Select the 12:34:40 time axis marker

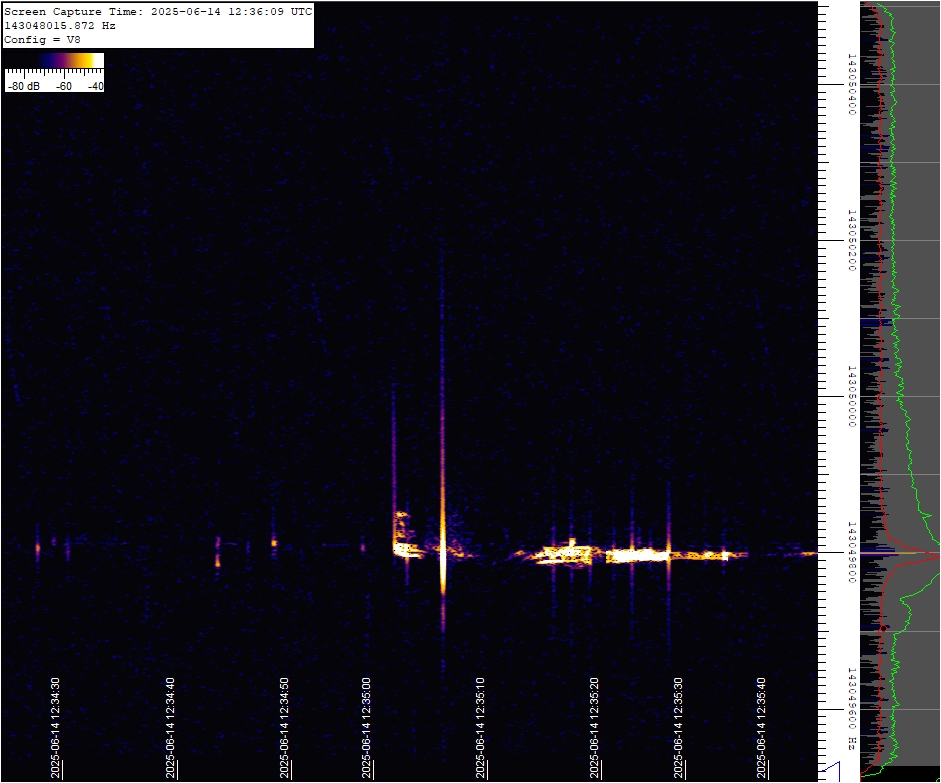pyautogui.click(x=170, y=728)
